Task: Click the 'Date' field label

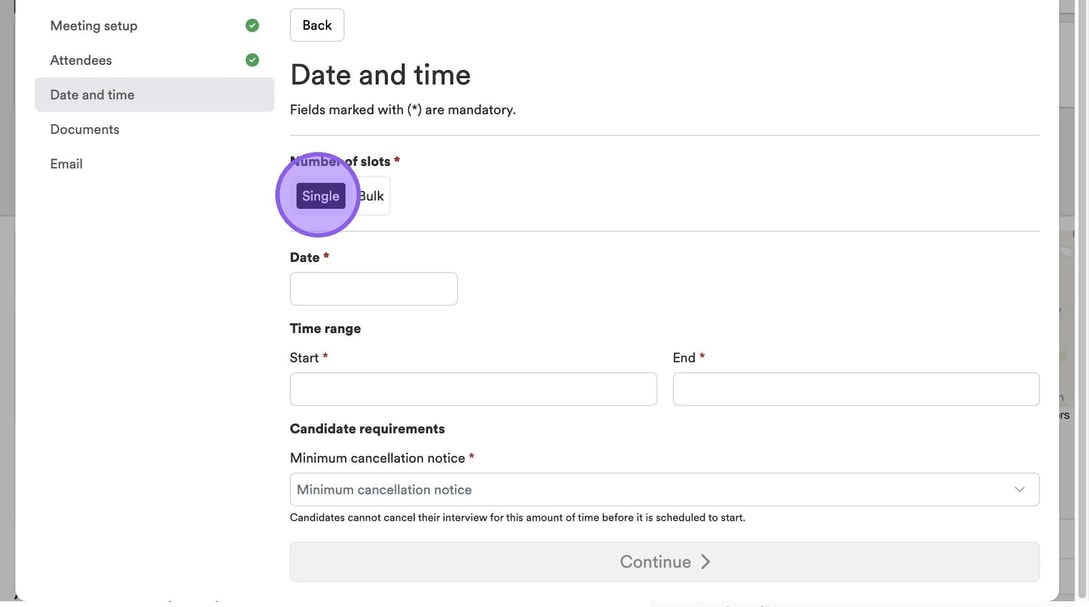Action: click(304, 257)
